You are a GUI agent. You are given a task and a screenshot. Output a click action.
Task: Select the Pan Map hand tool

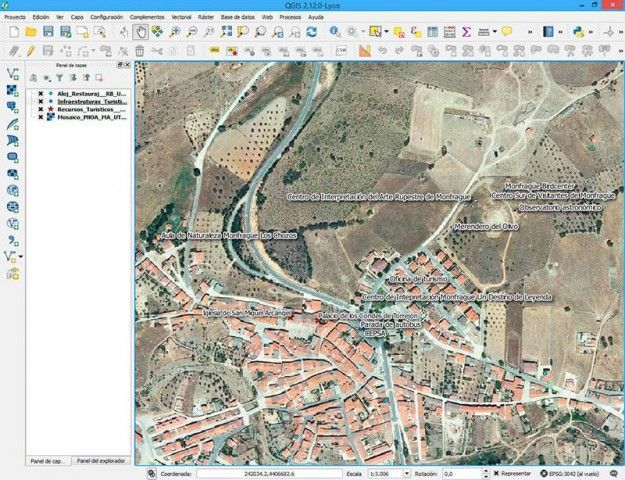click(x=140, y=32)
